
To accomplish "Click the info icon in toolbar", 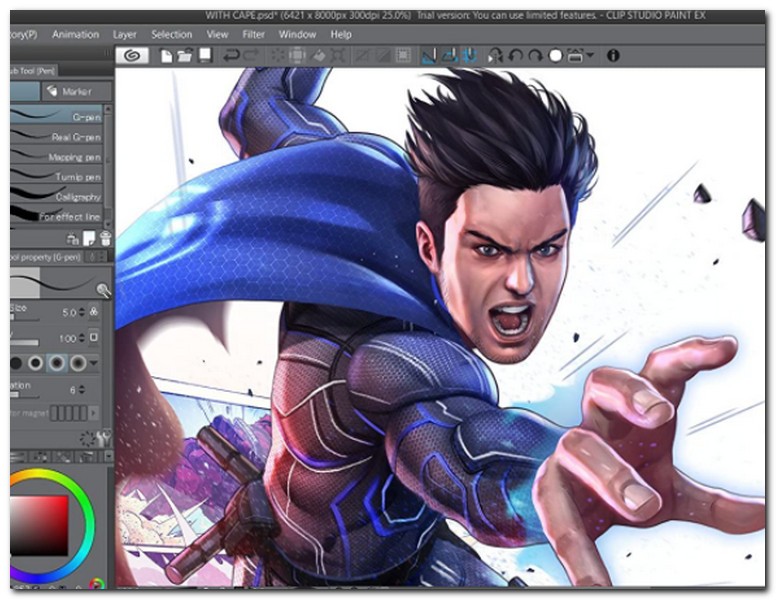I will [x=613, y=56].
